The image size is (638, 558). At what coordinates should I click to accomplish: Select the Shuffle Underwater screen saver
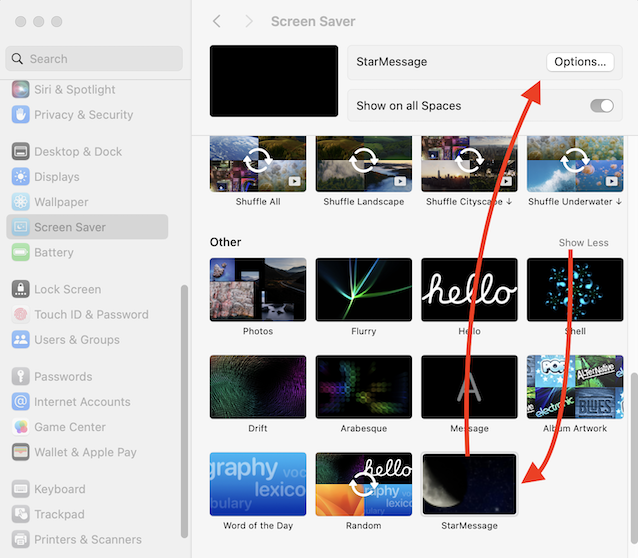click(x=575, y=164)
